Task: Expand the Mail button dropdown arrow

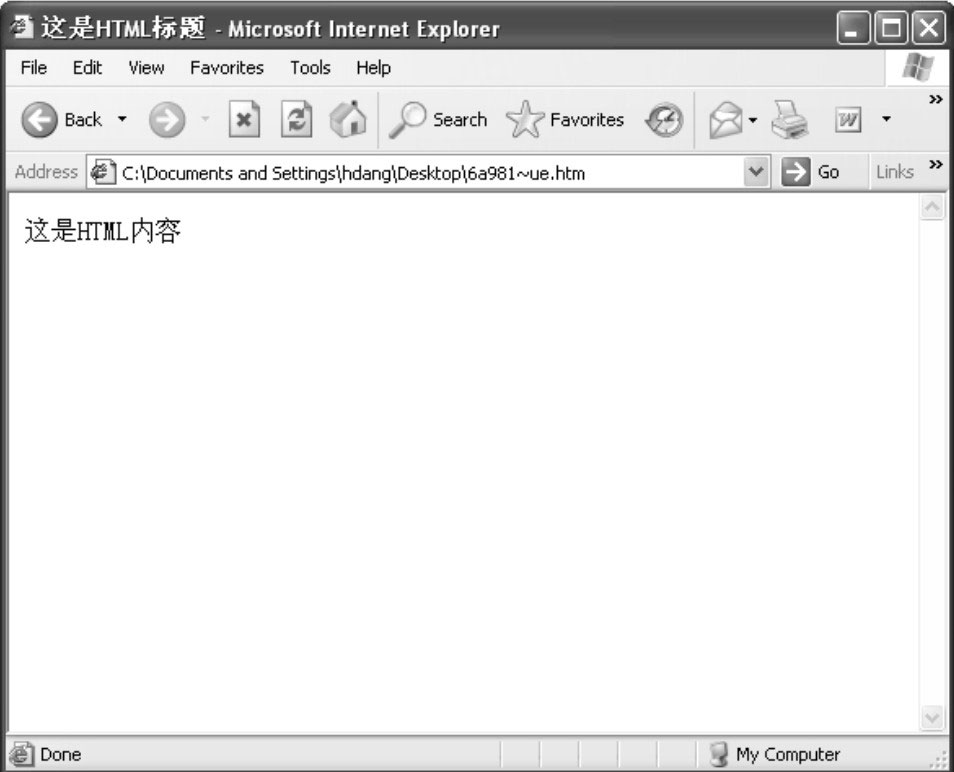Action: coord(753,120)
